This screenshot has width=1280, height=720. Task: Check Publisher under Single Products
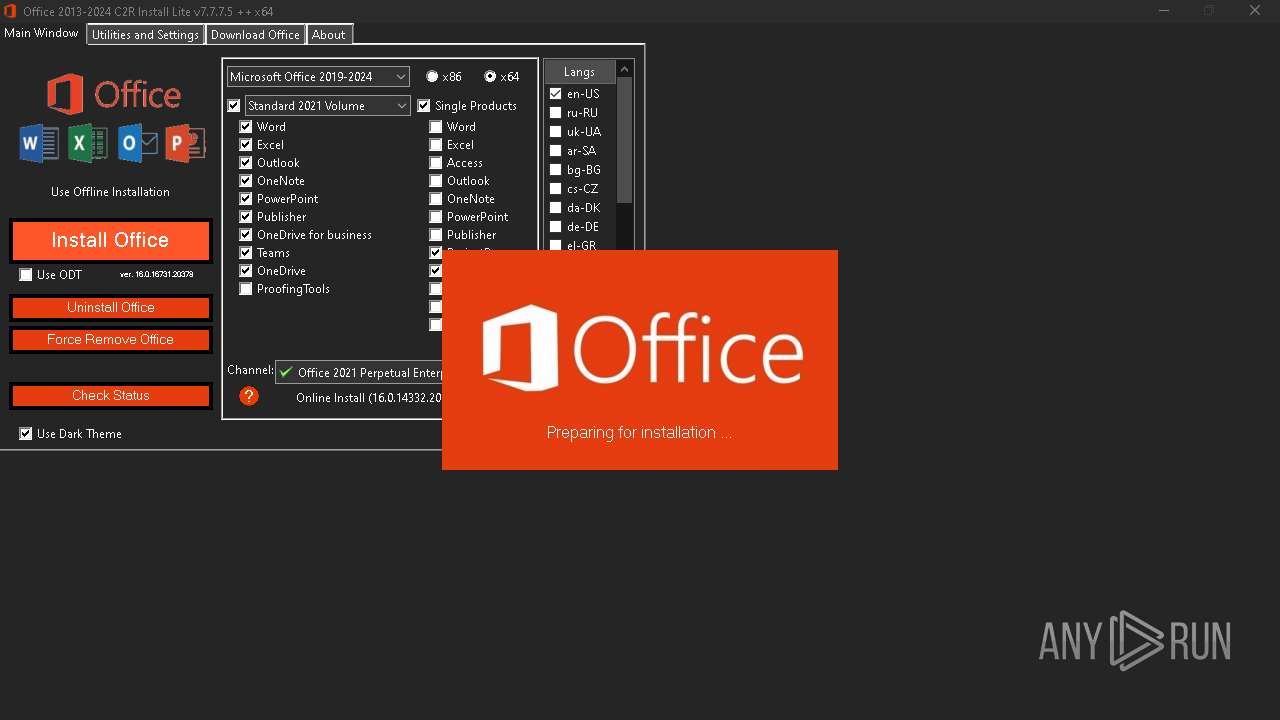coord(436,235)
